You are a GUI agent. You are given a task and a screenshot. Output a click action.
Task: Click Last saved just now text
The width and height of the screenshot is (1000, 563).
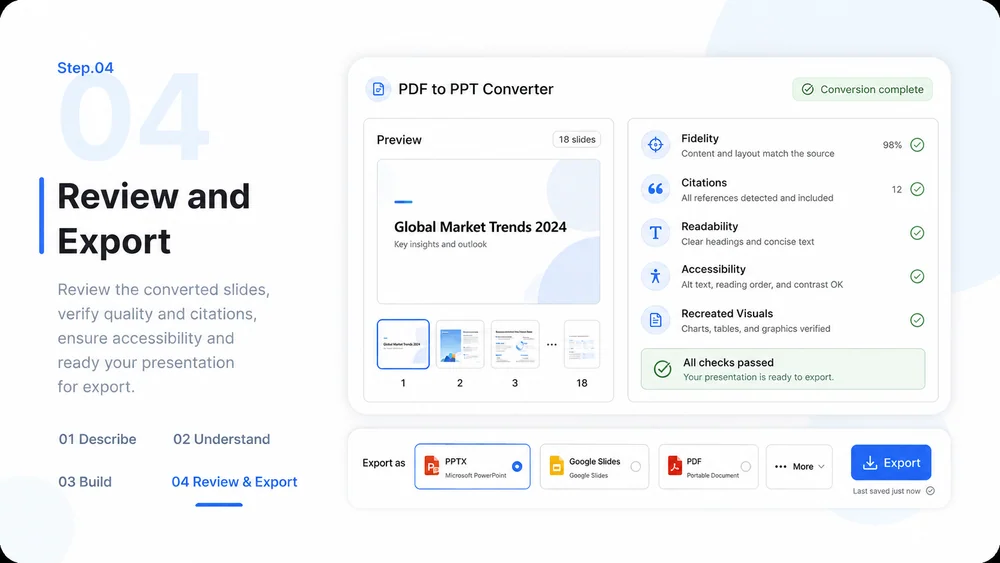pos(886,491)
